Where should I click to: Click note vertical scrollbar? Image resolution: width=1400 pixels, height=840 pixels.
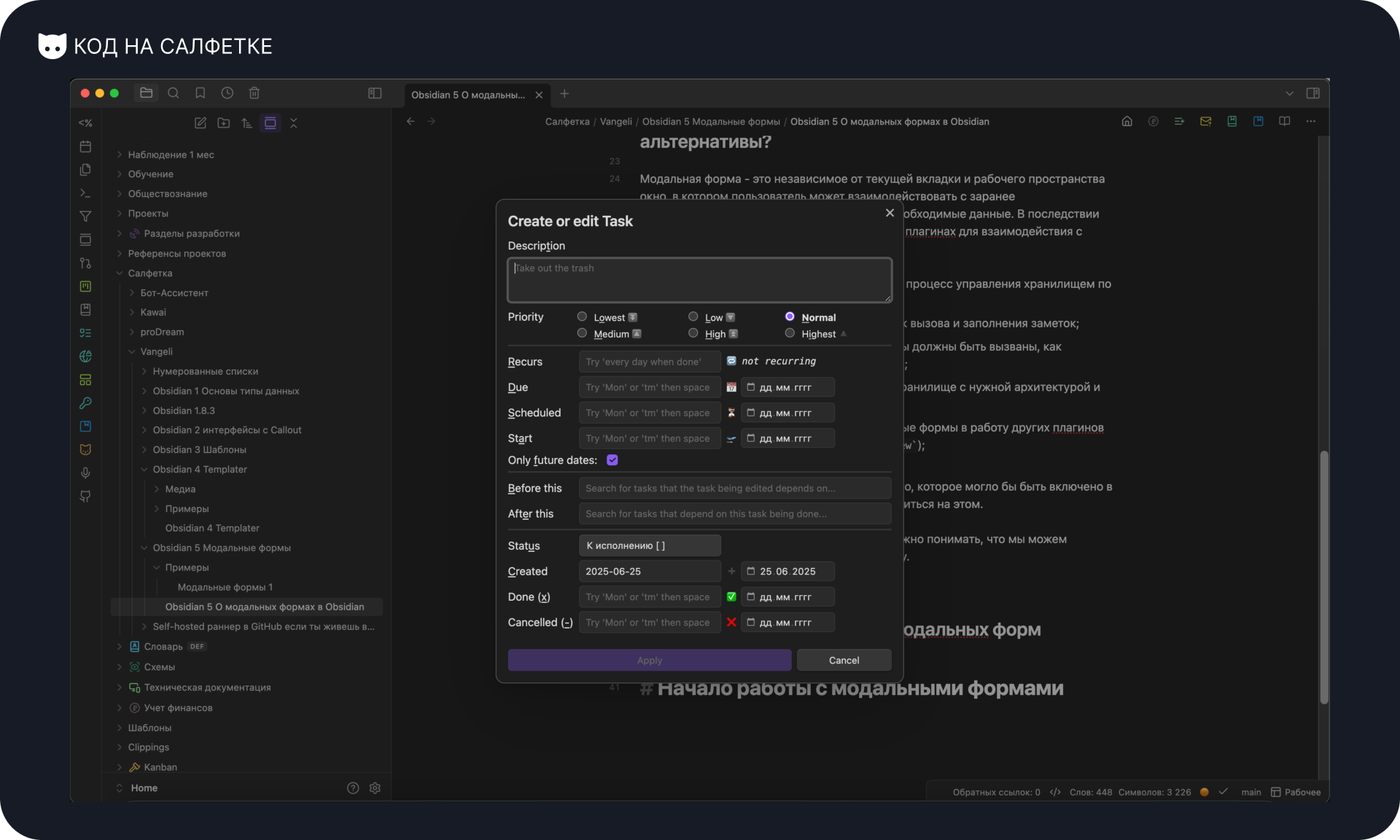pyautogui.click(x=1324, y=577)
